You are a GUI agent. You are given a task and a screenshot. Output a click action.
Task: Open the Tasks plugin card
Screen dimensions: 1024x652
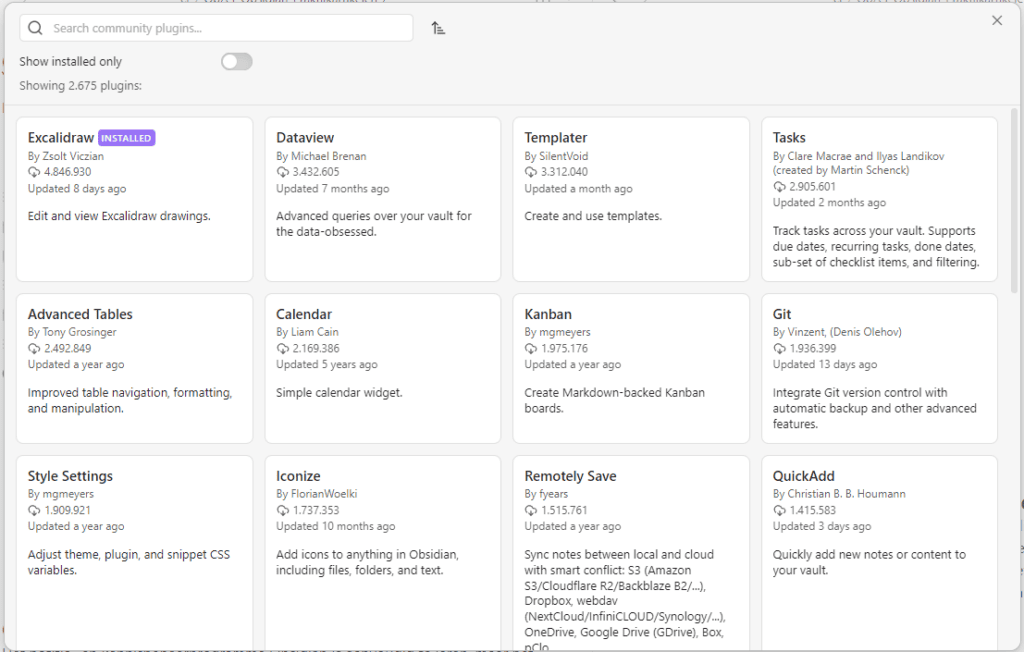pos(879,199)
